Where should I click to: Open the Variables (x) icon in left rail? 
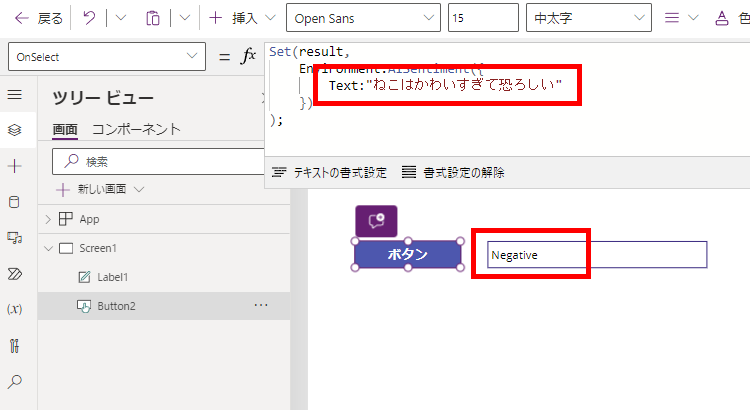point(14,309)
